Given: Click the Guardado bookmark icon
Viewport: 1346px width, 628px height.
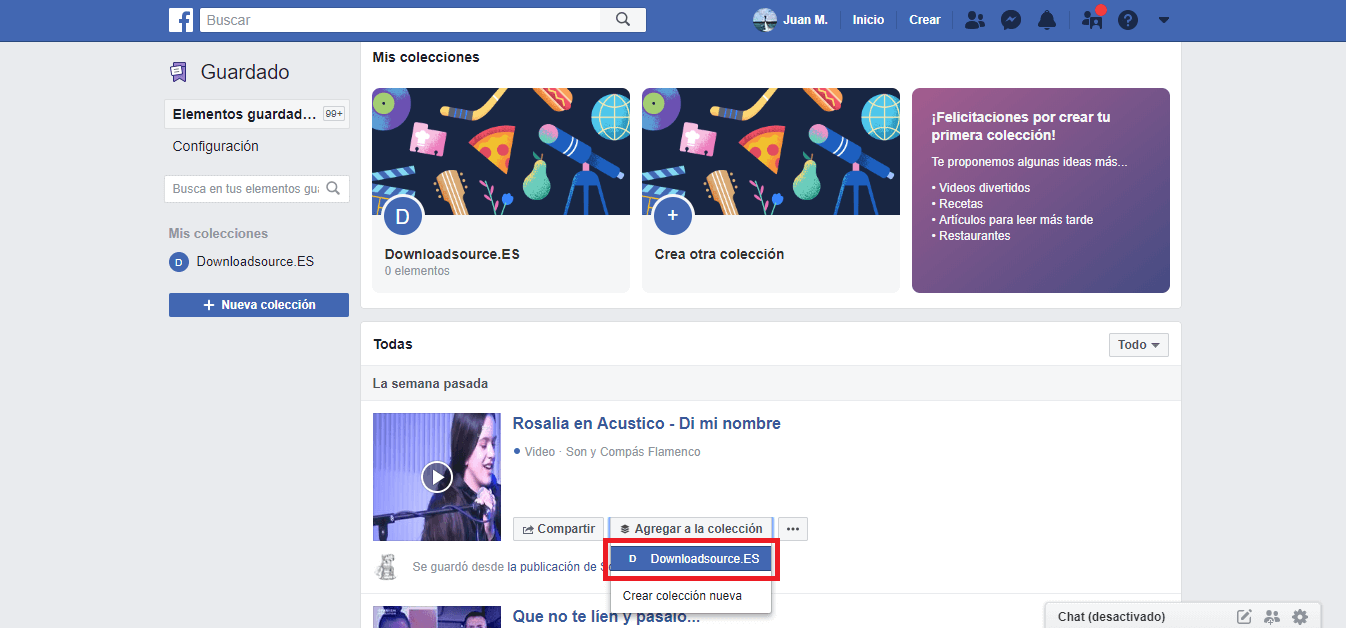Looking at the screenshot, I should 178,72.
